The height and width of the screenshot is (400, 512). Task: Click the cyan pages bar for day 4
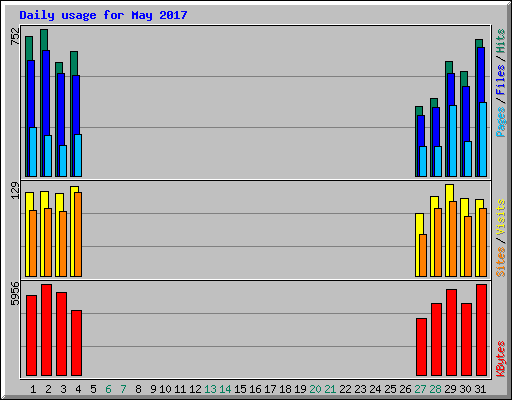click(78, 156)
